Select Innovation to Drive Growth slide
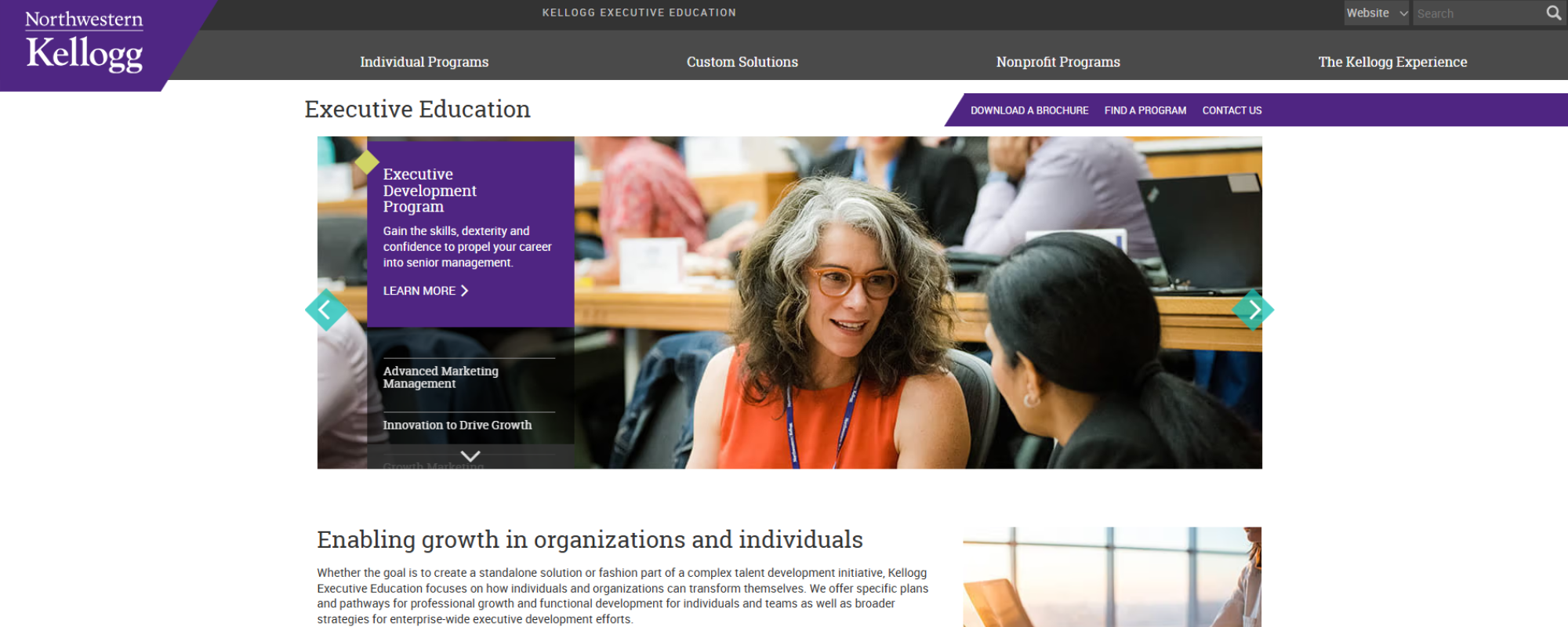 [457, 425]
